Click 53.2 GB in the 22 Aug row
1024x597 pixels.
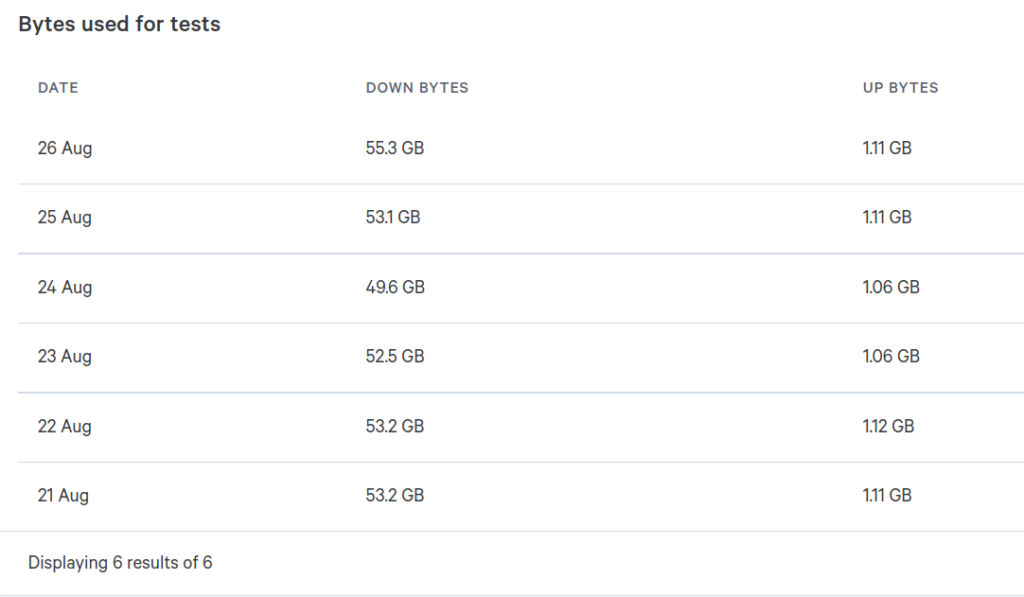click(395, 426)
